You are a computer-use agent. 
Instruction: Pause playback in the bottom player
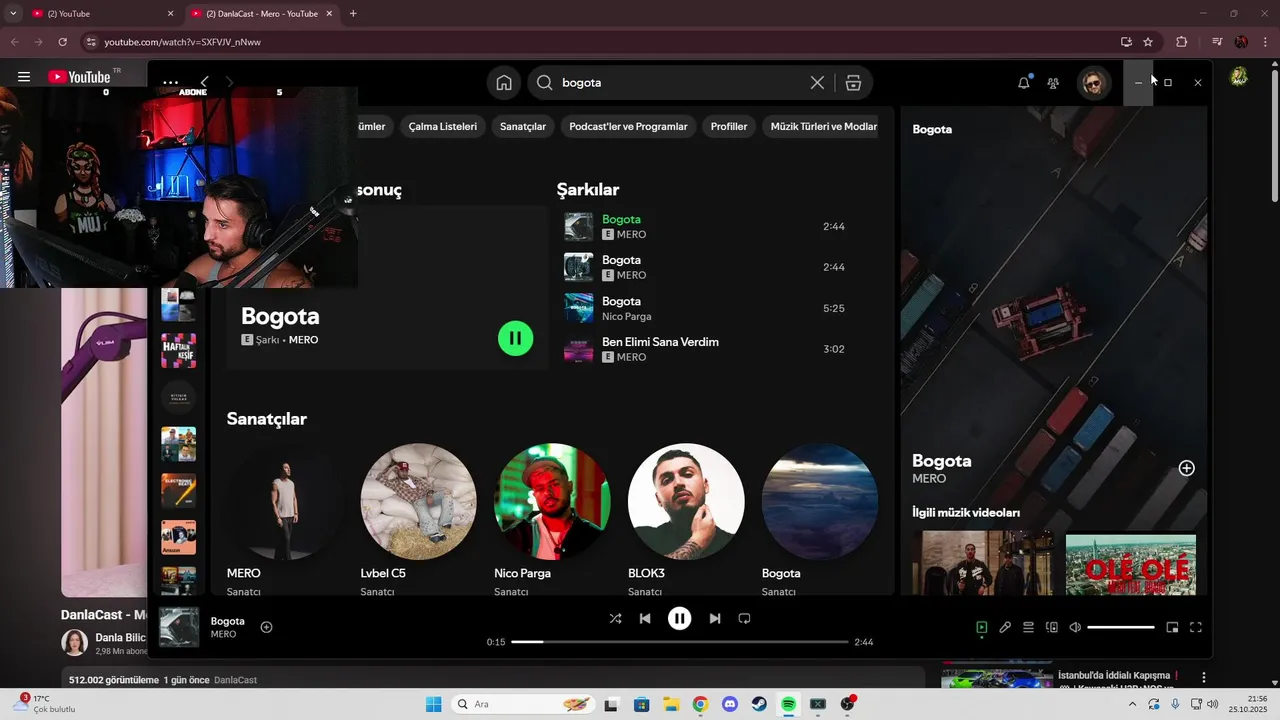[x=679, y=619]
